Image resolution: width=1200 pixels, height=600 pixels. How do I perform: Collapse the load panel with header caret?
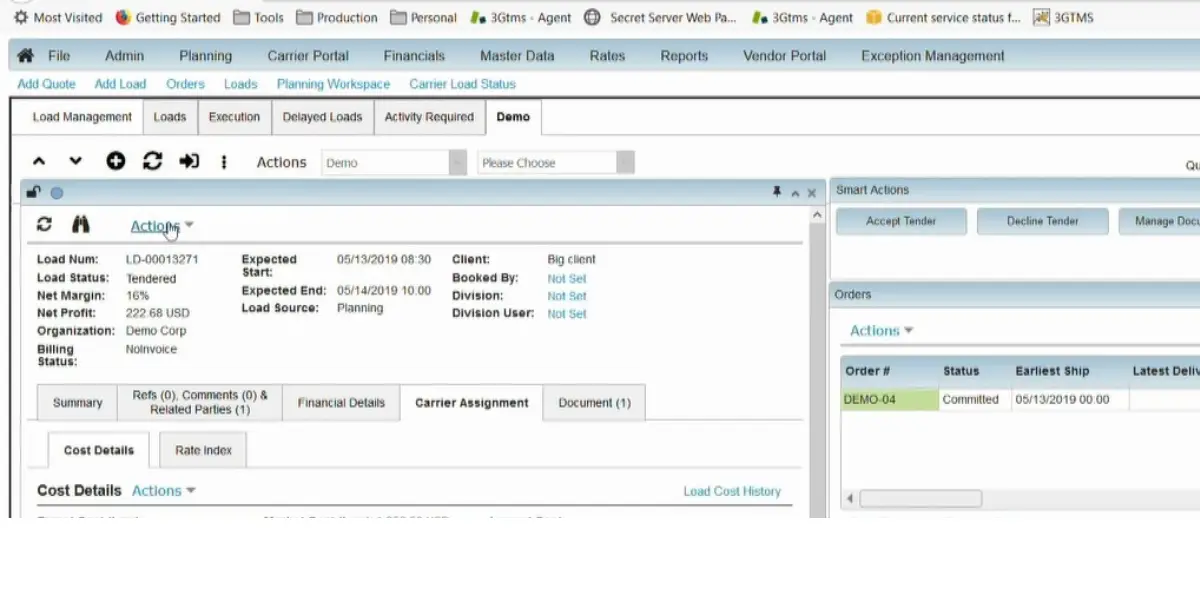click(x=795, y=193)
